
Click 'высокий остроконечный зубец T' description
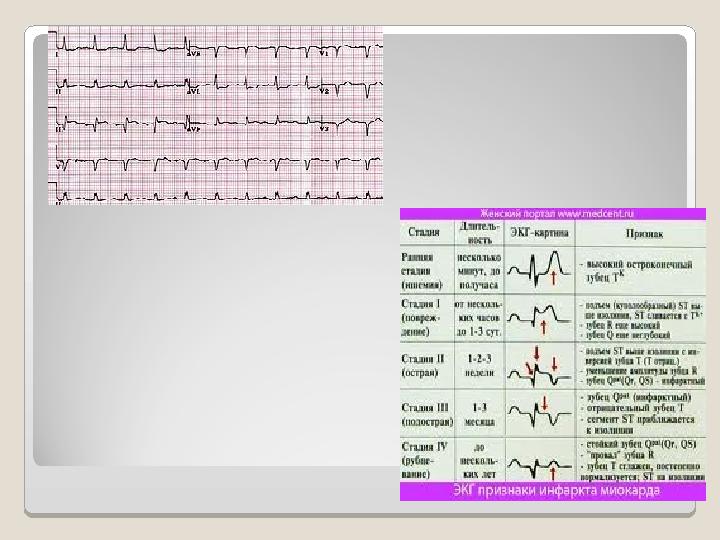pos(638,271)
